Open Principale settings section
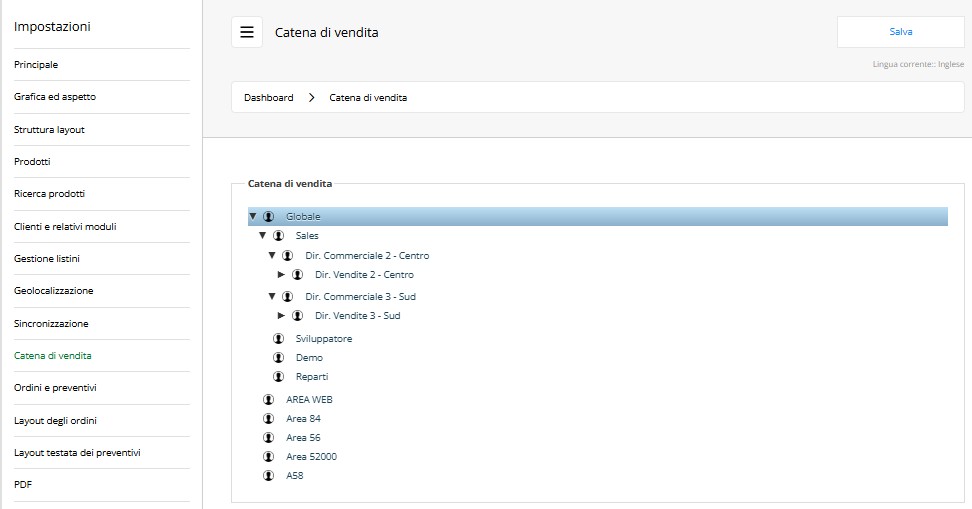This screenshot has height=509, width=972. point(36,64)
